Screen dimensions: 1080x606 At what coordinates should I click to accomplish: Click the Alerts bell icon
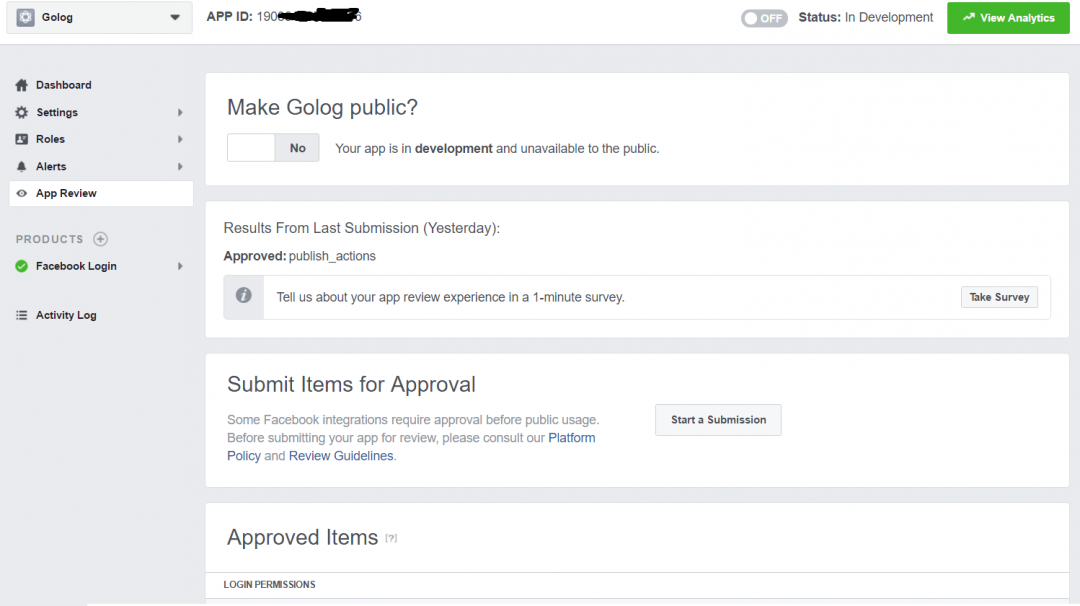[22, 166]
